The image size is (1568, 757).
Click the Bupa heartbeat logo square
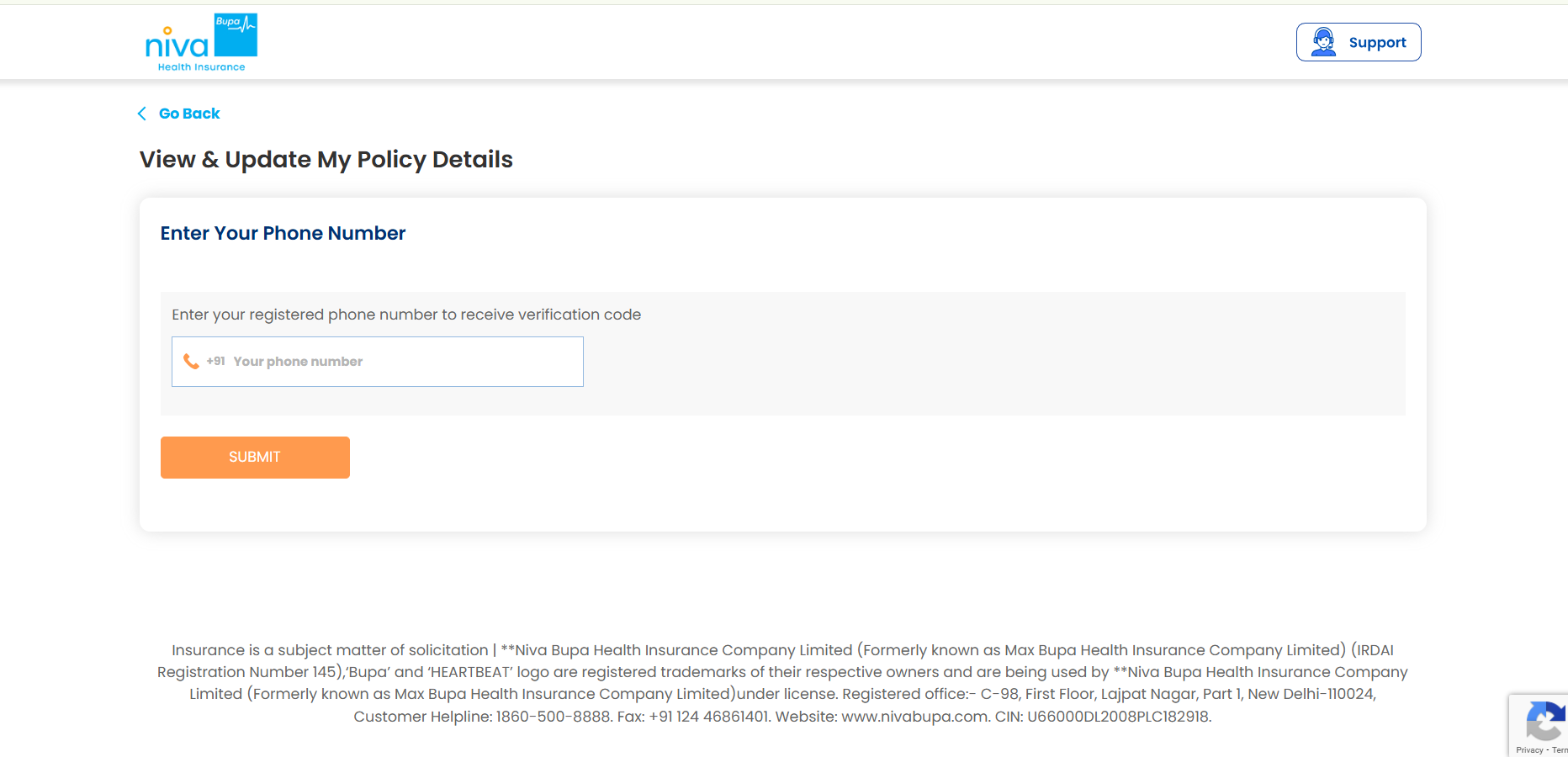coord(235,35)
